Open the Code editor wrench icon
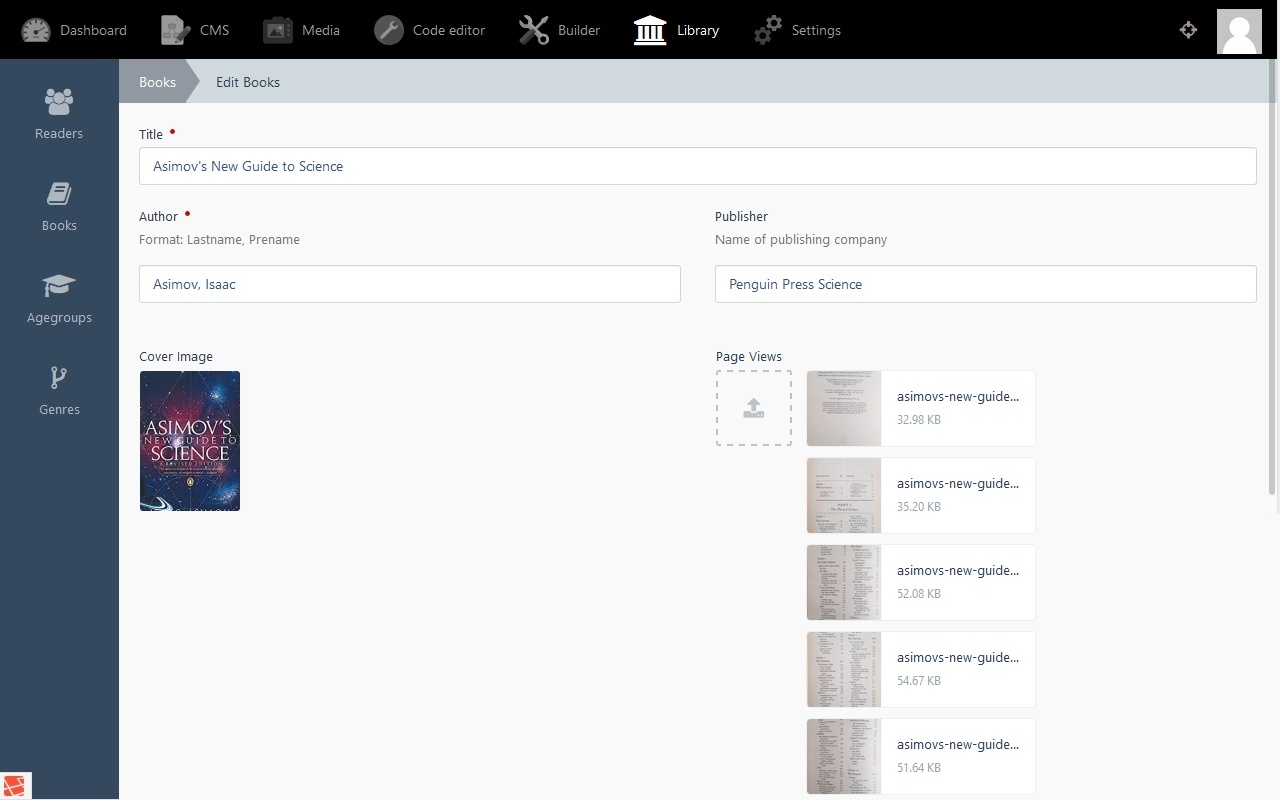The width and height of the screenshot is (1280, 800). (x=389, y=30)
